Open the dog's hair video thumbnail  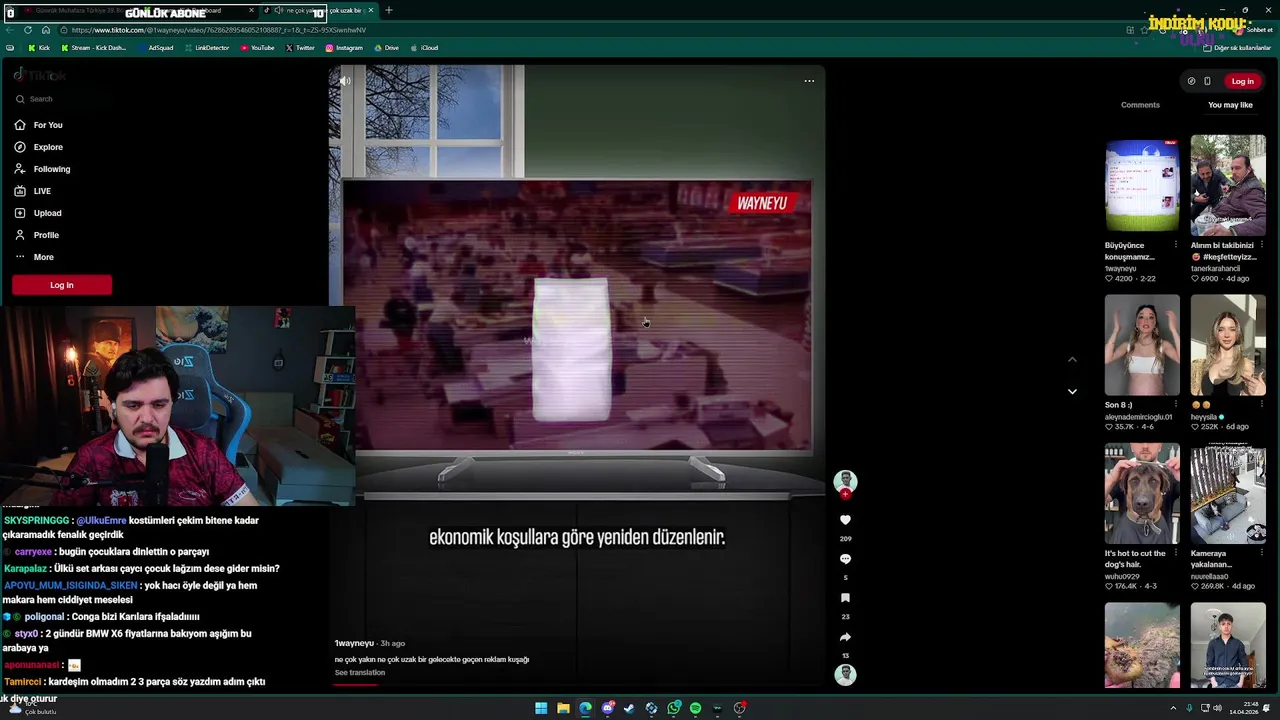pyautogui.click(x=1142, y=494)
